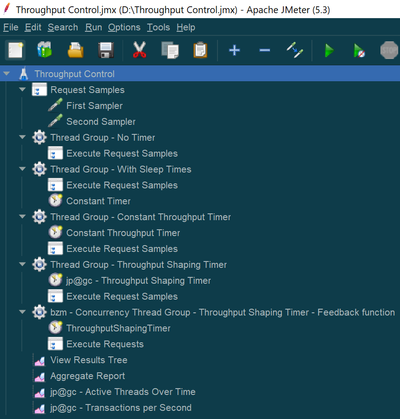Select the Throughput Control tree item
Viewport: 400px width, 419px height.
click(74, 74)
